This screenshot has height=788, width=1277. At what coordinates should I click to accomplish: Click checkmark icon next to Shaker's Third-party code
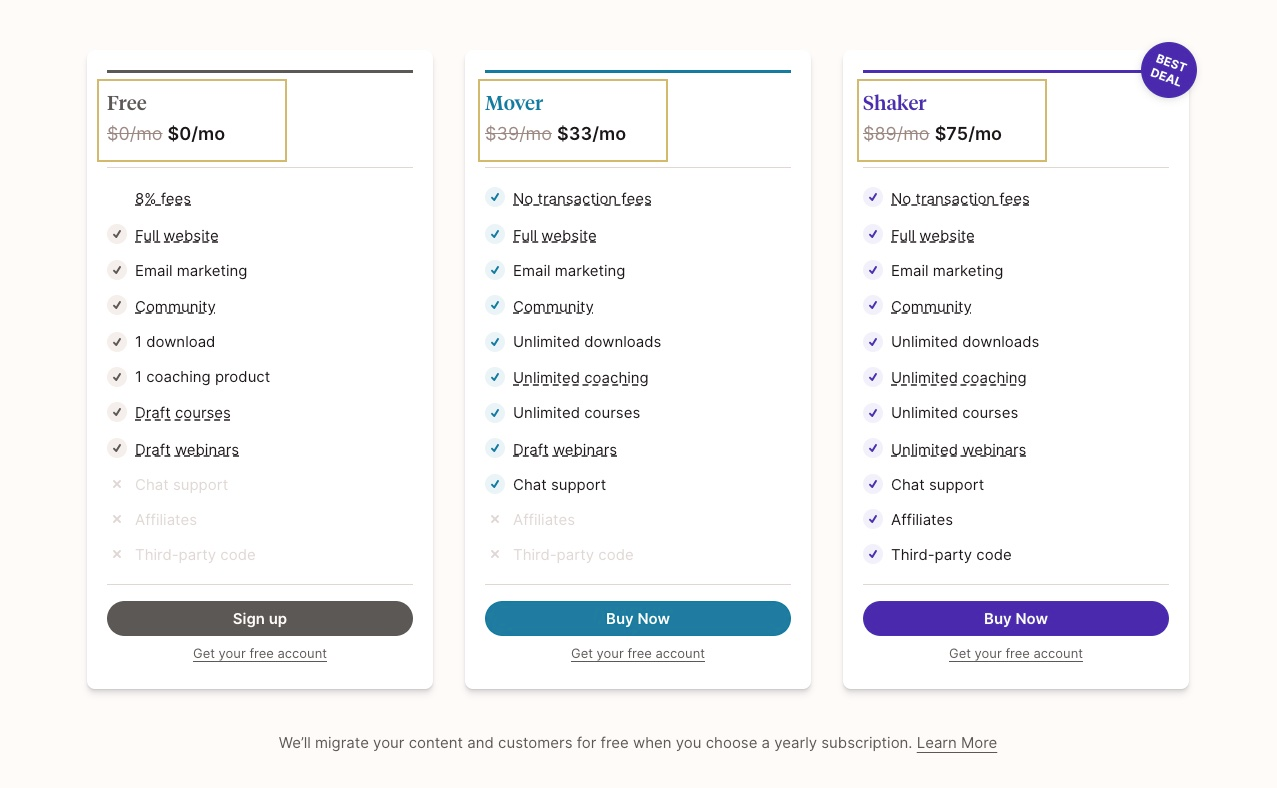point(872,554)
